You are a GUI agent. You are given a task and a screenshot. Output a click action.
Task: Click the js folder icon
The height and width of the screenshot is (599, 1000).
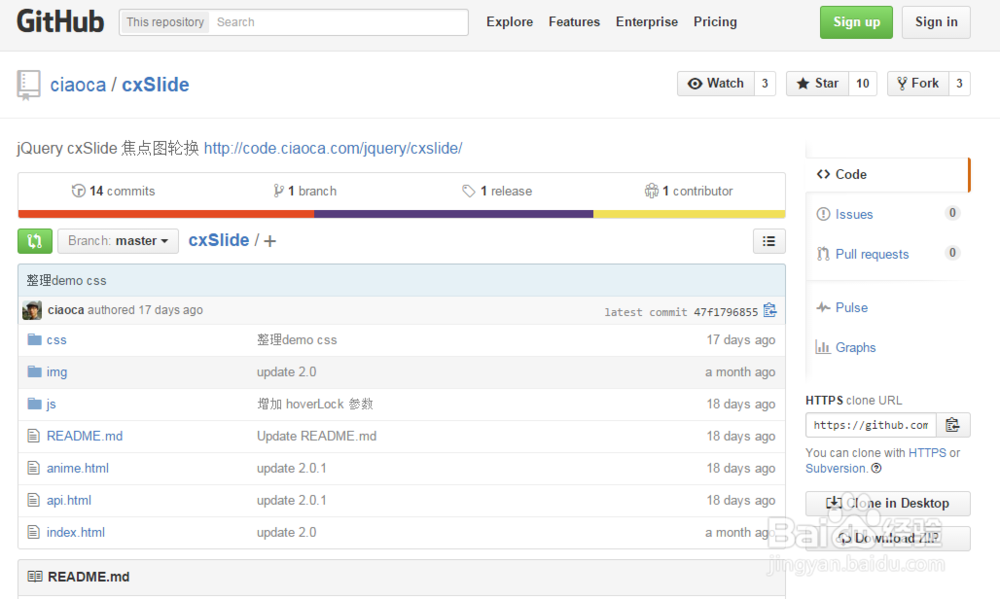coord(34,403)
